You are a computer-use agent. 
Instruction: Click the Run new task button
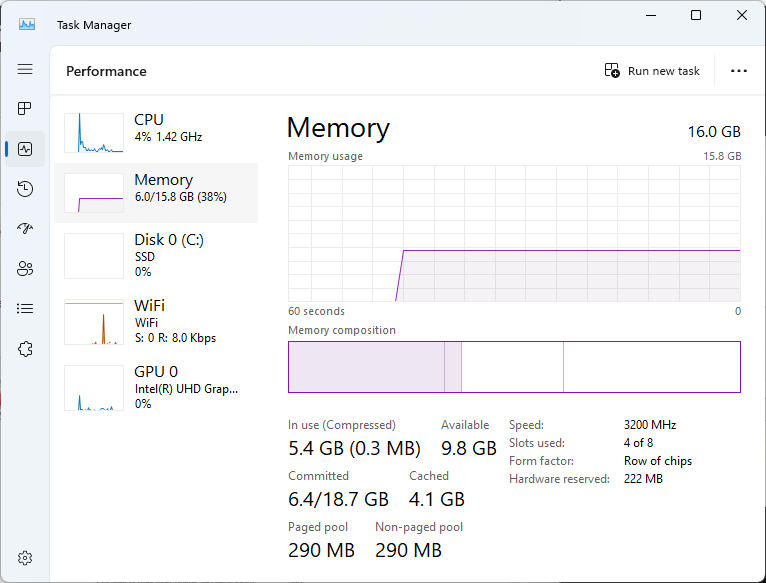pyautogui.click(x=652, y=71)
